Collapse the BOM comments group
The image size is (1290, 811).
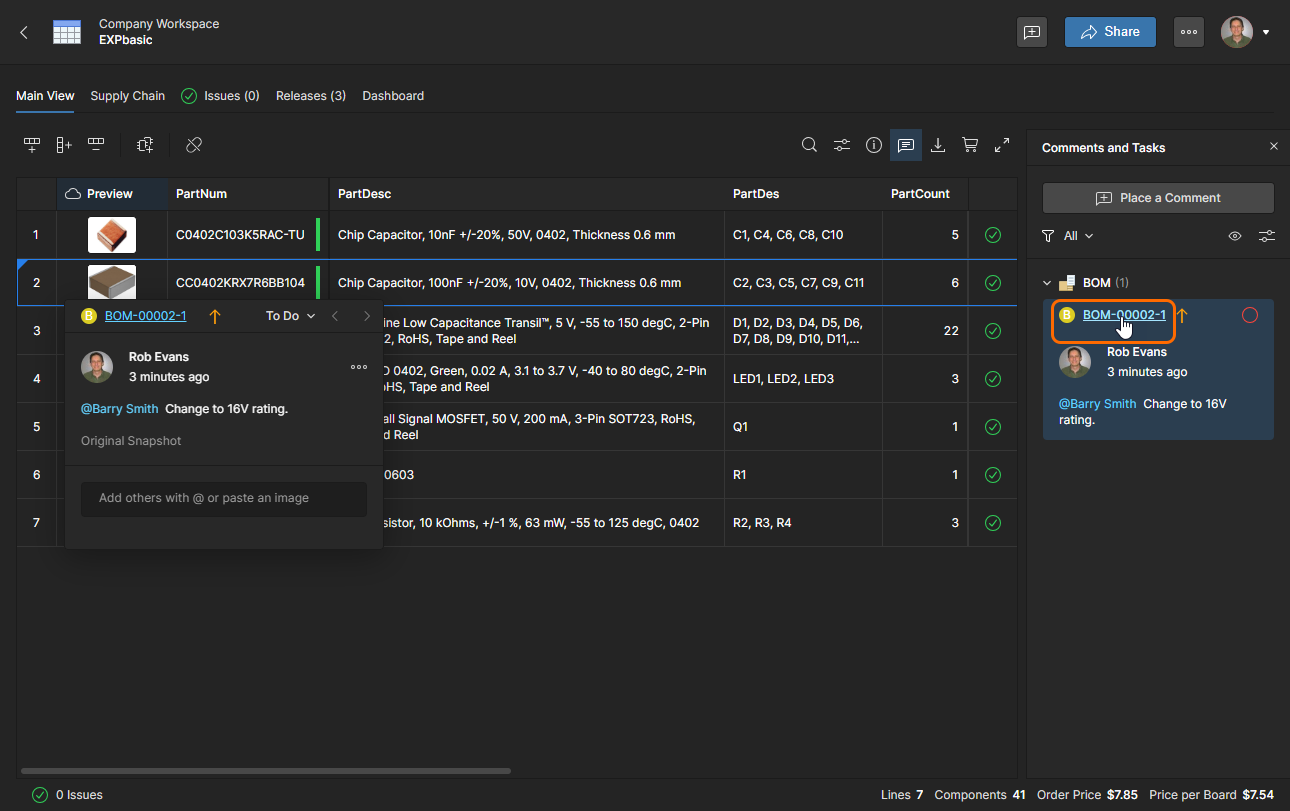(x=1047, y=283)
